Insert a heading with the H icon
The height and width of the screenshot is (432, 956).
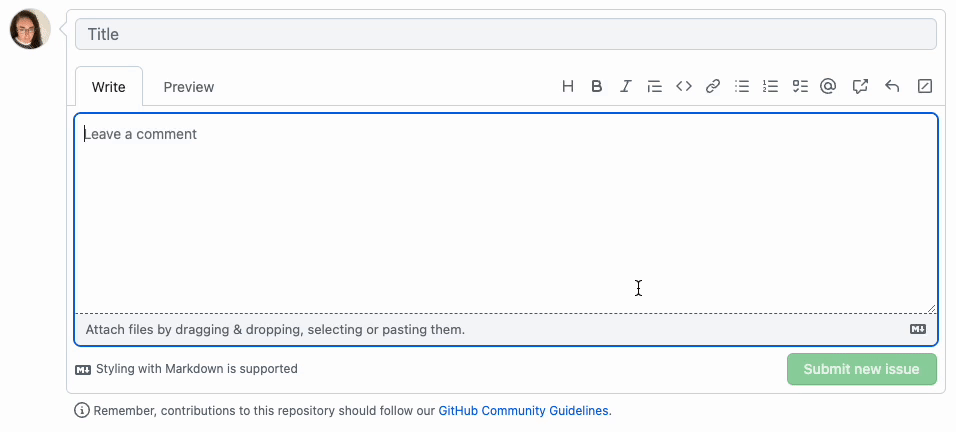coord(568,87)
